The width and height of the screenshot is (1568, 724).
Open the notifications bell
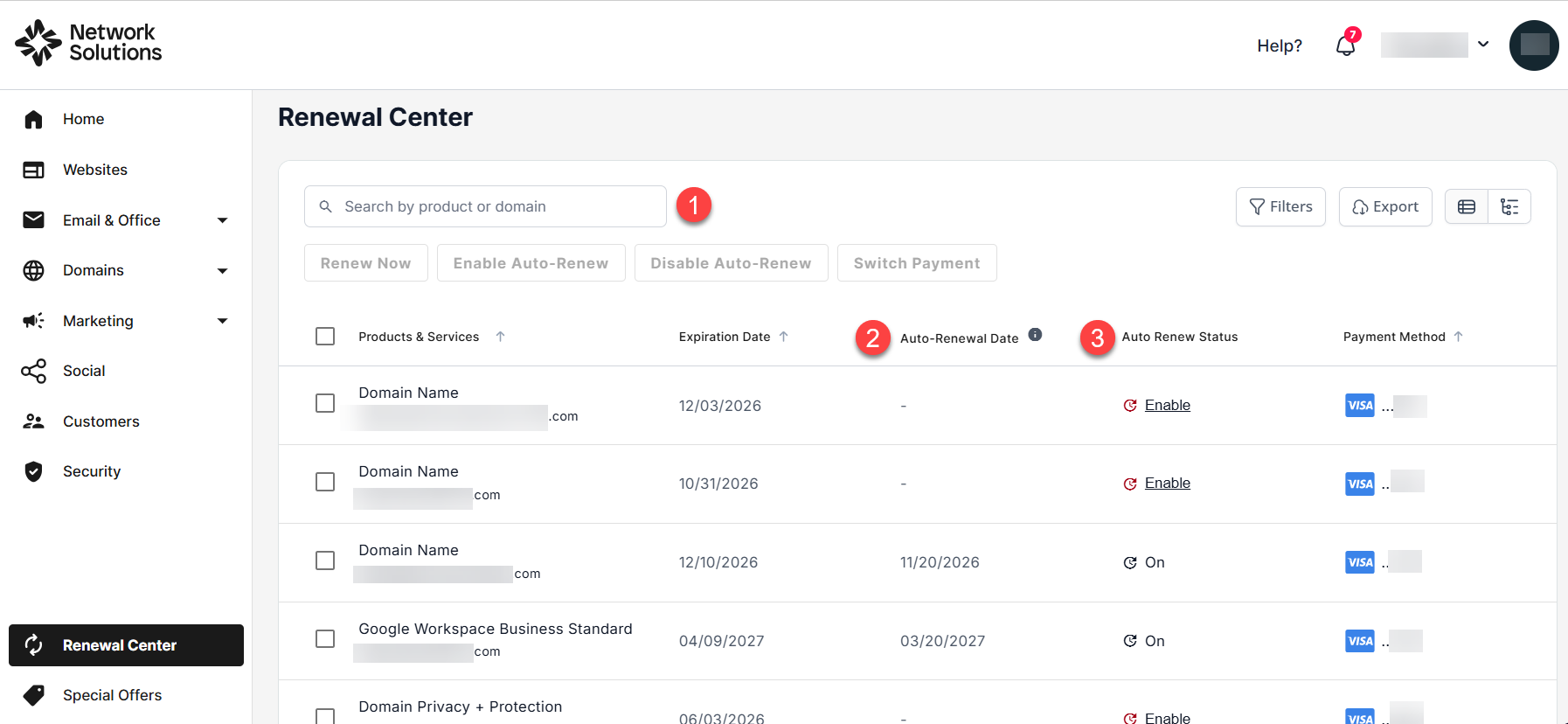(x=1346, y=45)
